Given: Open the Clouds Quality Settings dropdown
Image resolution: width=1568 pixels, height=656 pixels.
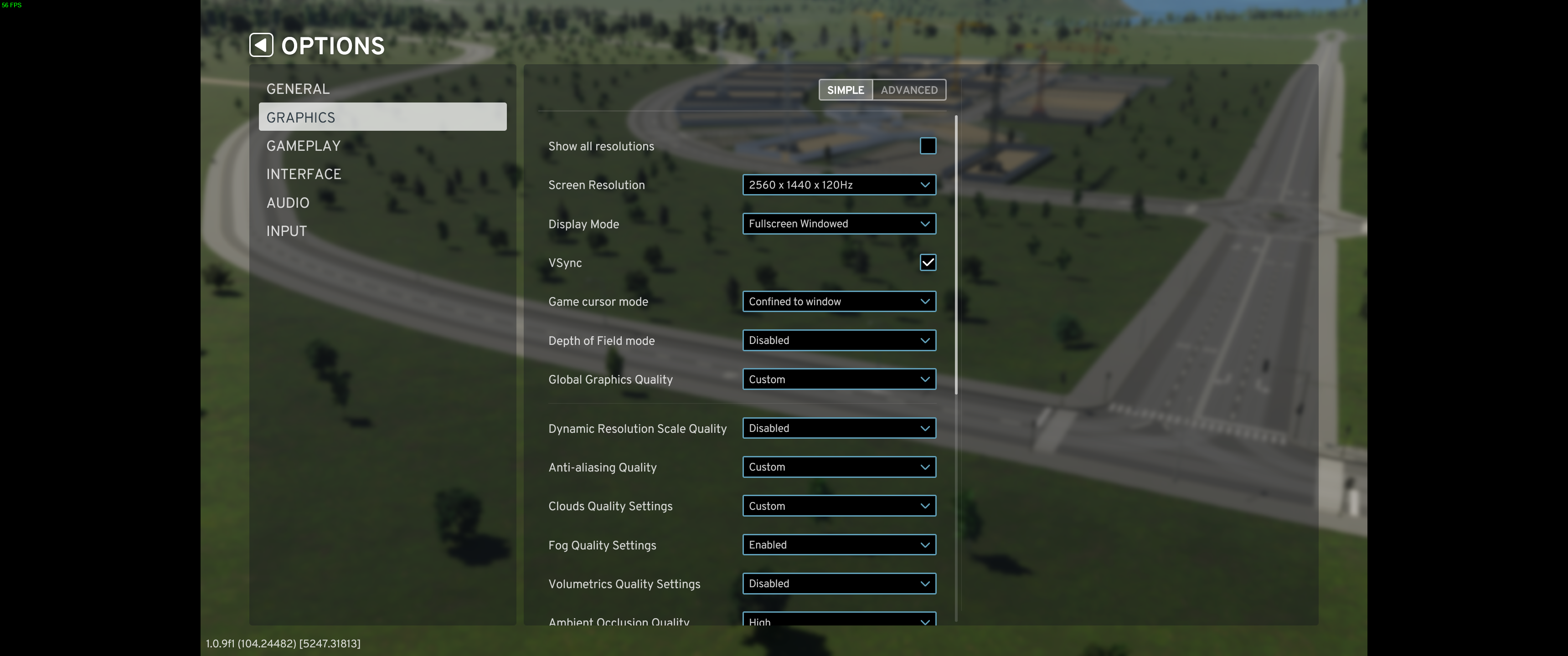Looking at the screenshot, I should point(839,506).
